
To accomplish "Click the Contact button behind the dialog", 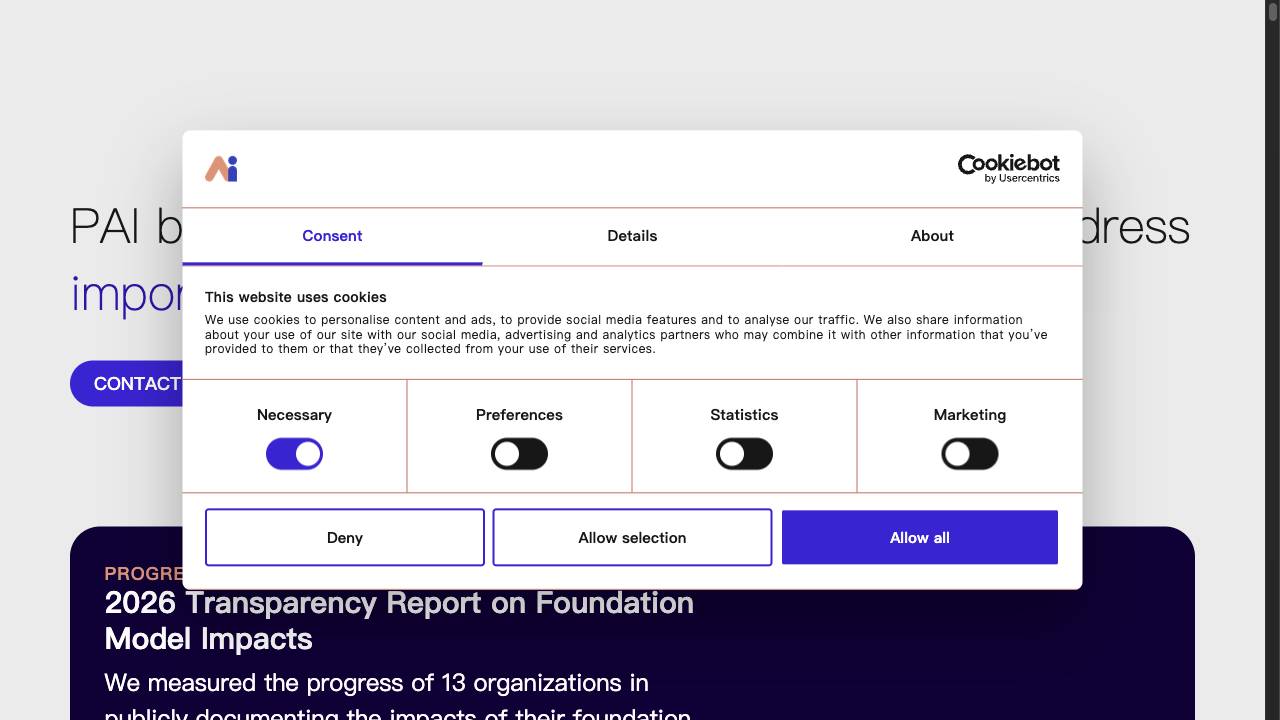I will (127, 384).
